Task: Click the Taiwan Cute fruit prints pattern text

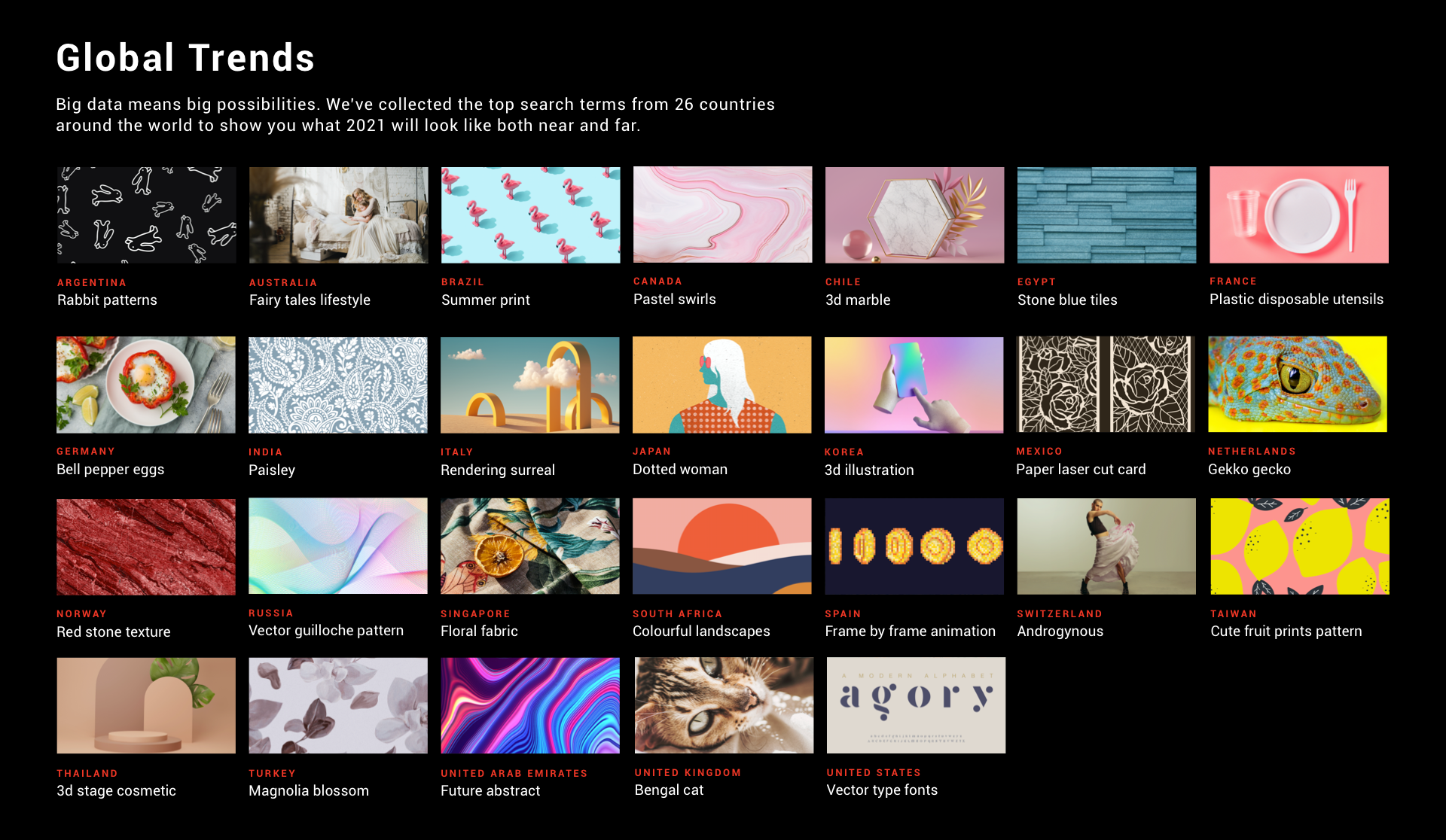Action: coord(1286,632)
